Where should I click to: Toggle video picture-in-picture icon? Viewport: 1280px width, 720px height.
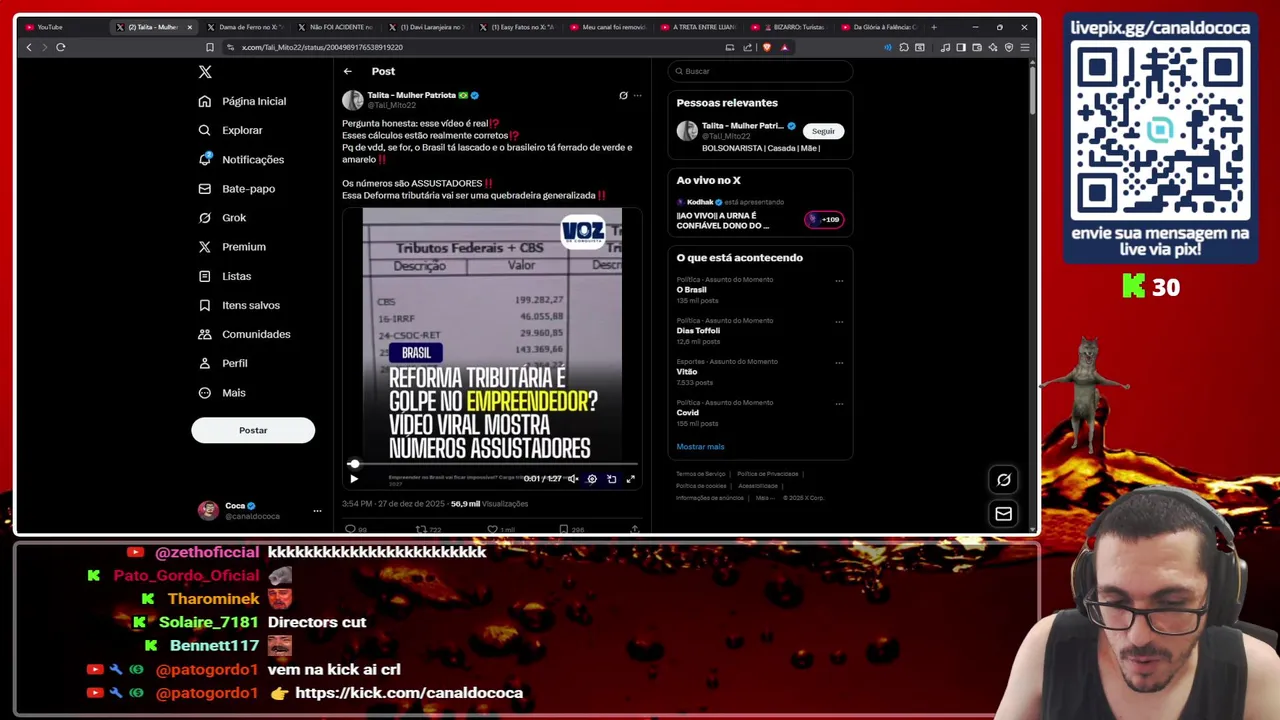611,479
